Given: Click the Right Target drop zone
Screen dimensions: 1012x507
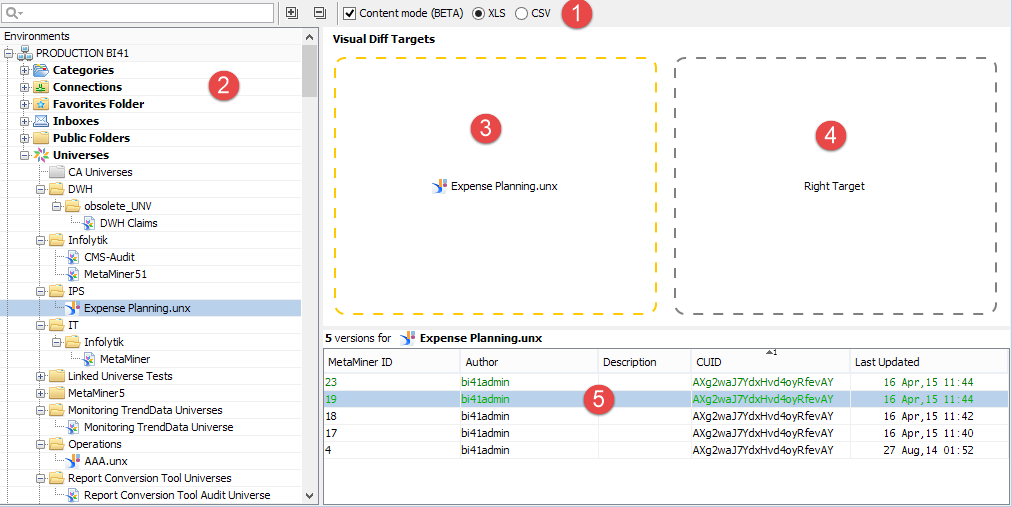Looking at the screenshot, I should pyautogui.click(x=836, y=186).
